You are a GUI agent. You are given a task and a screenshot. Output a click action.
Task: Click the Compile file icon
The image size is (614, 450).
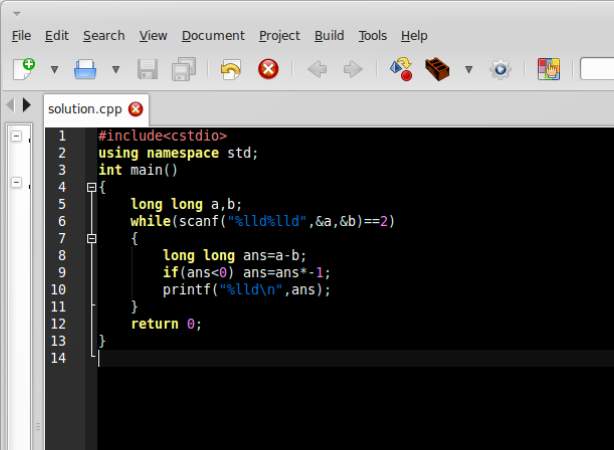click(x=401, y=69)
